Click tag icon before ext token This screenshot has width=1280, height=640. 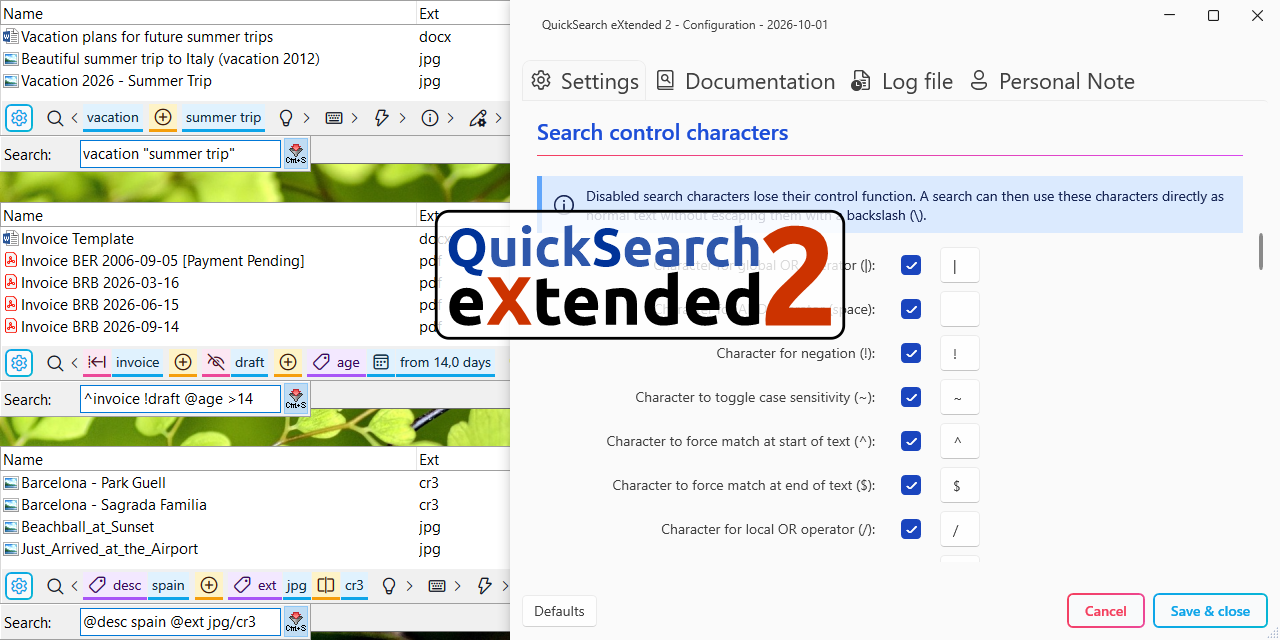(242, 586)
